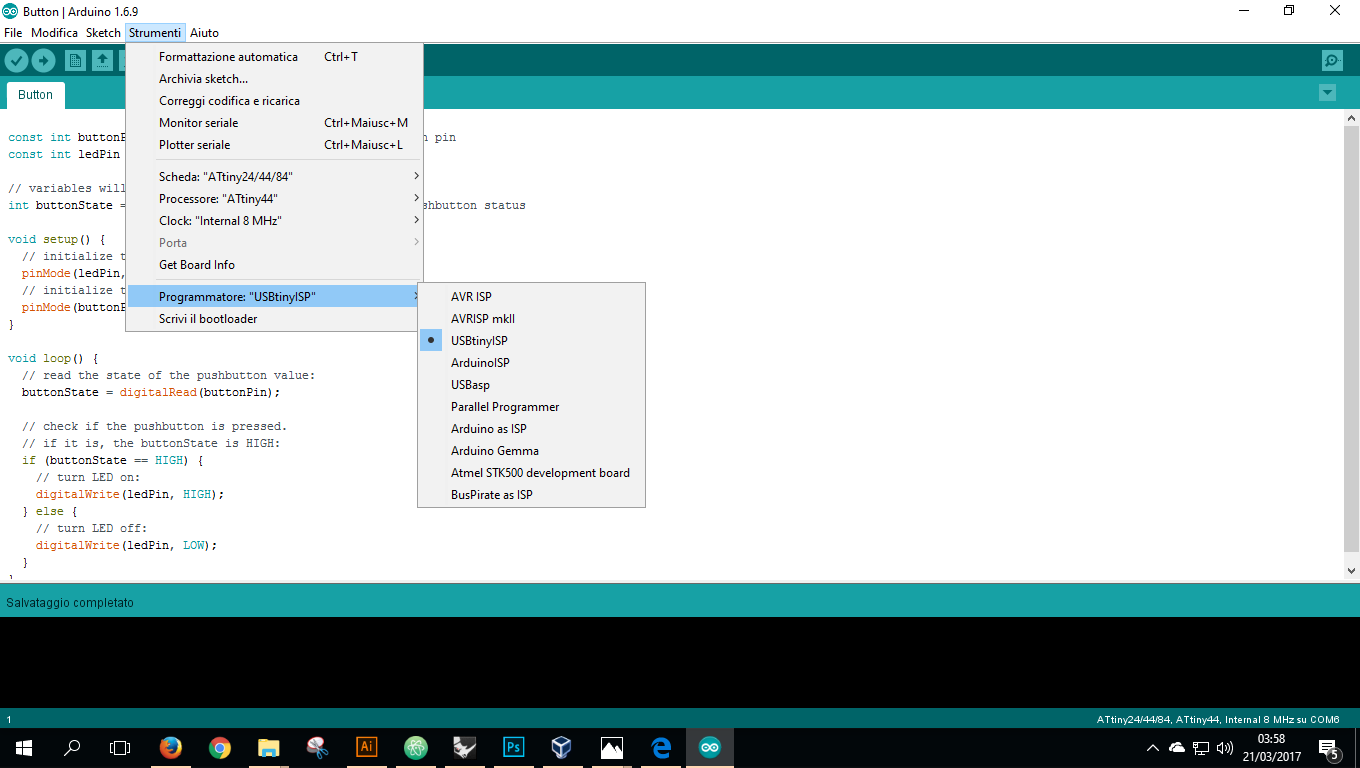The height and width of the screenshot is (768, 1360).
Task: Click board info text in status bar
Action: point(1218,719)
